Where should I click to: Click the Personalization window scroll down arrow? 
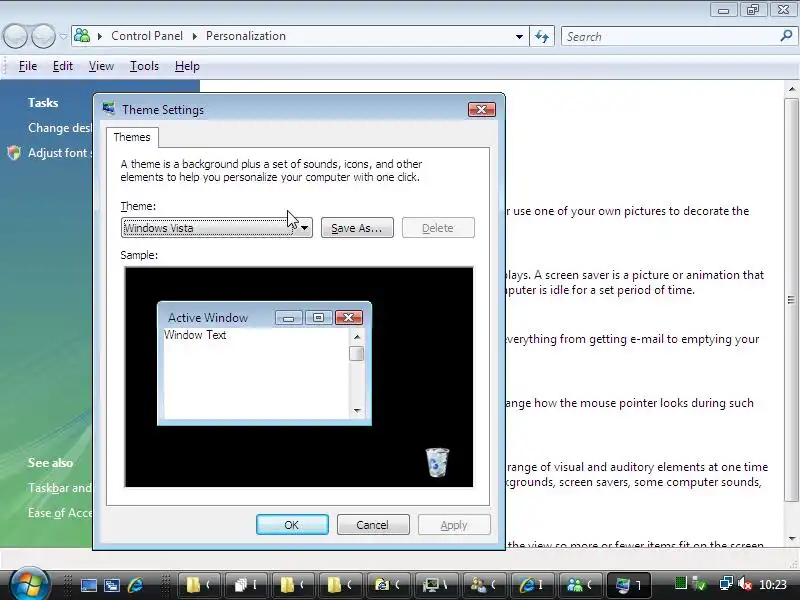tap(791, 538)
